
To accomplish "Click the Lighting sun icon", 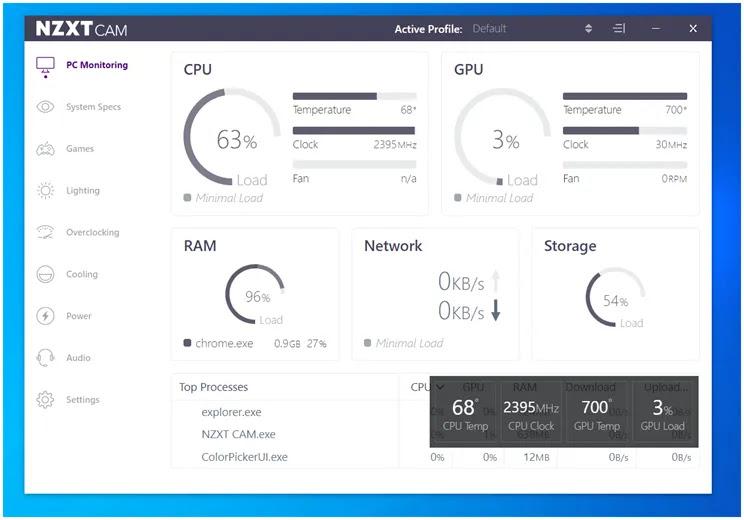I will click(46, 191).
